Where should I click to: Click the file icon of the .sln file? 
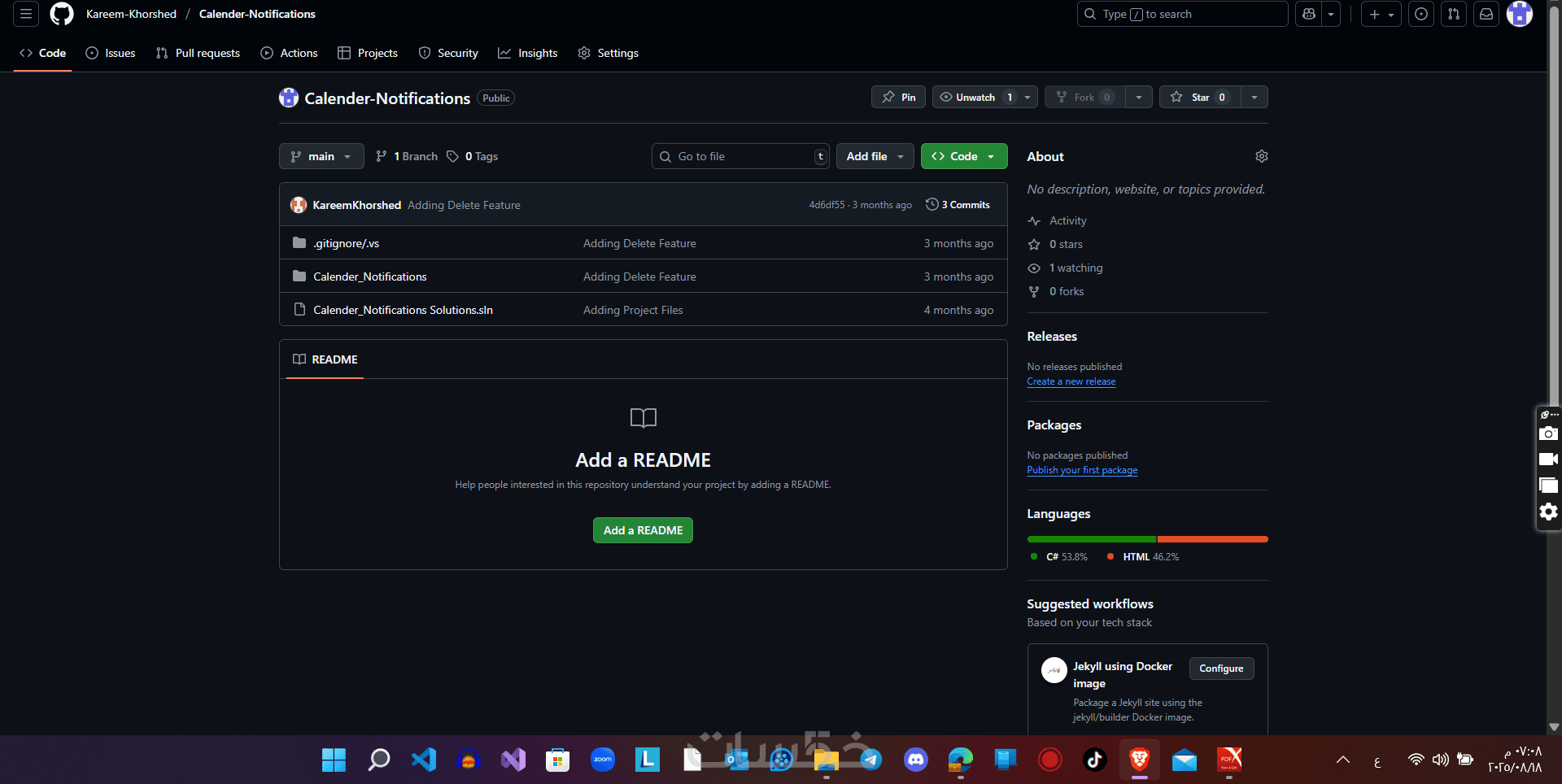pos(299,310)
